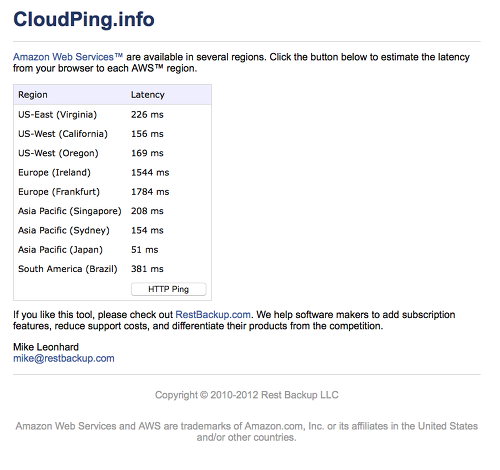The image size is (500, 470).
Task: Select the Asia Pacific (Sydney) row
Action: pos(112,230)
